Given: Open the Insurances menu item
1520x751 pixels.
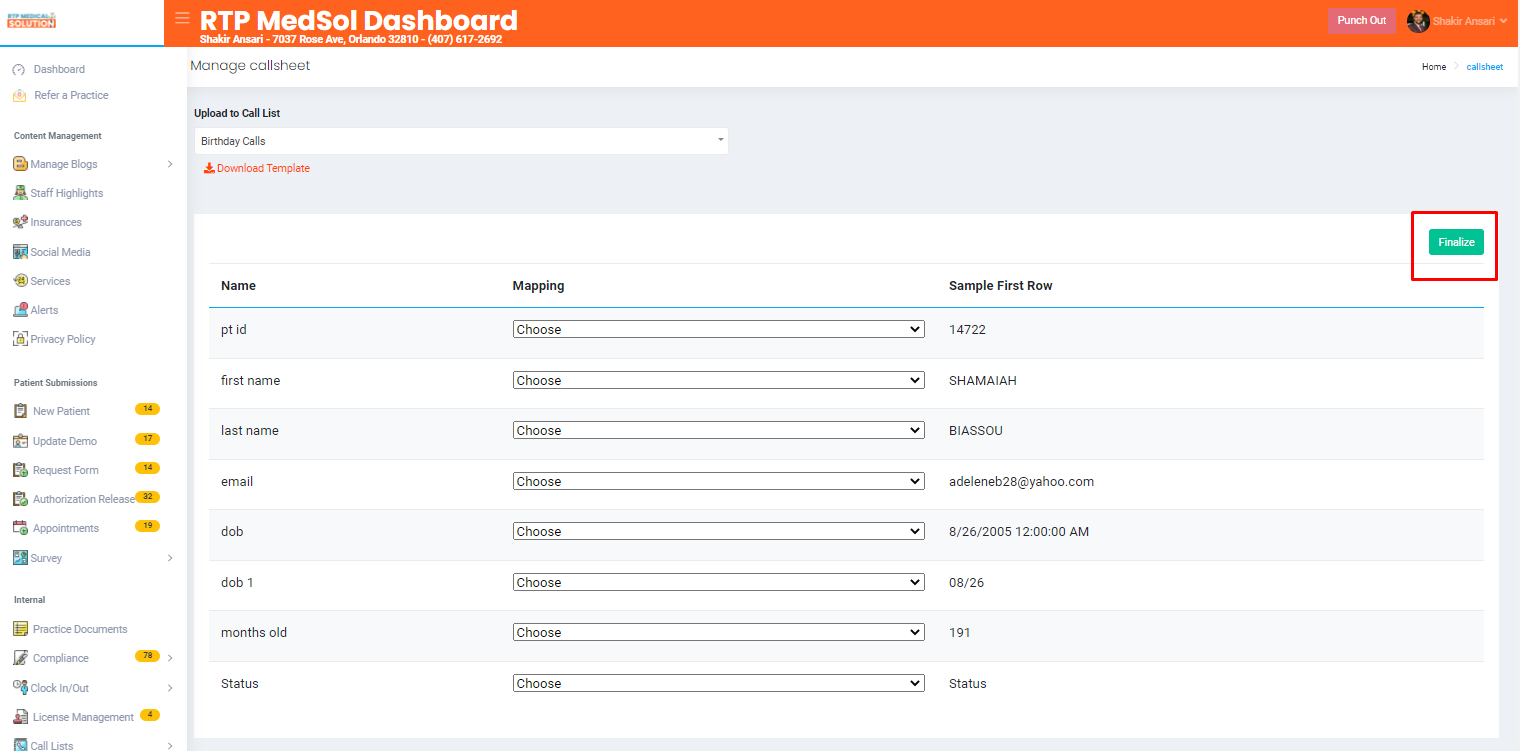Looking at the screenshot, I should (x=56, y=222).
